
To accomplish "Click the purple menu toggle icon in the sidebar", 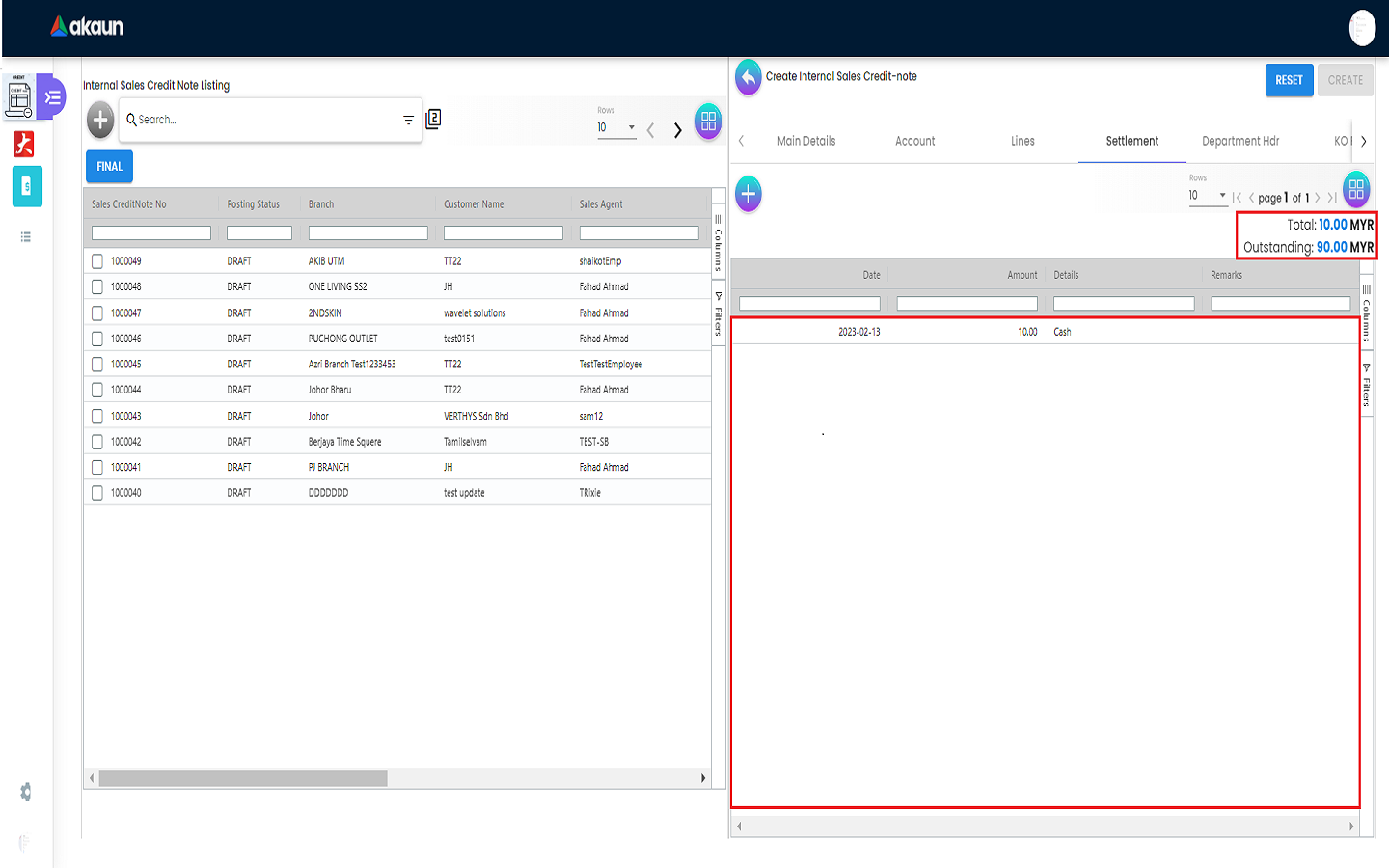I will (x=53, y=97).
